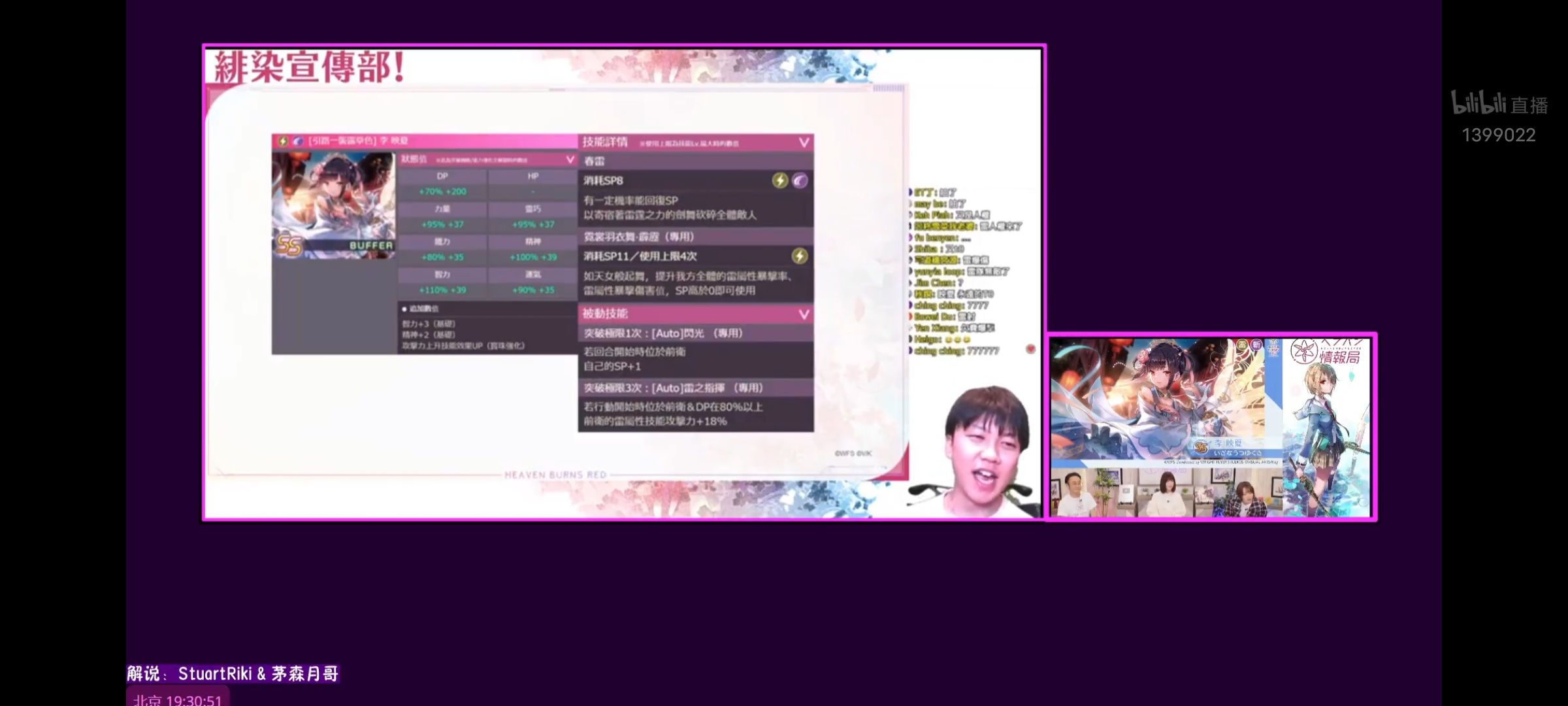Screen dimensions: 1568x706
Task: Click the 斬 weapon-type badge on the illustration
Action: coord(1256,345)
